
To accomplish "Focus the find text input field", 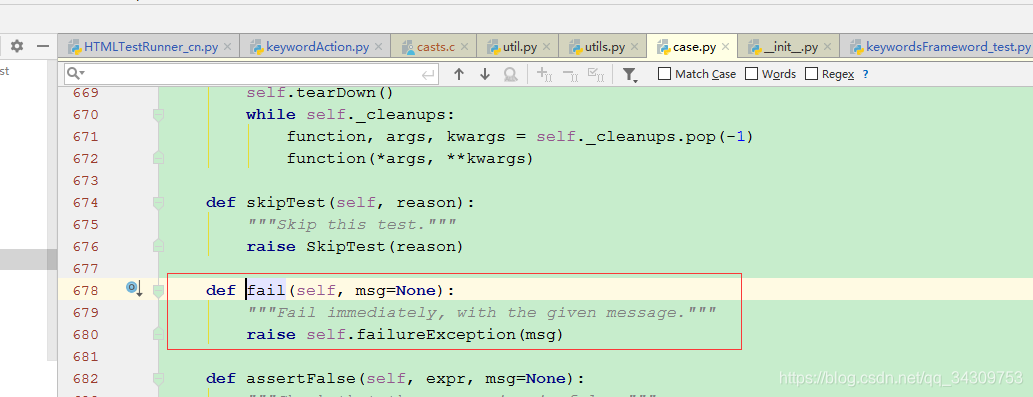I will point(252,74).
